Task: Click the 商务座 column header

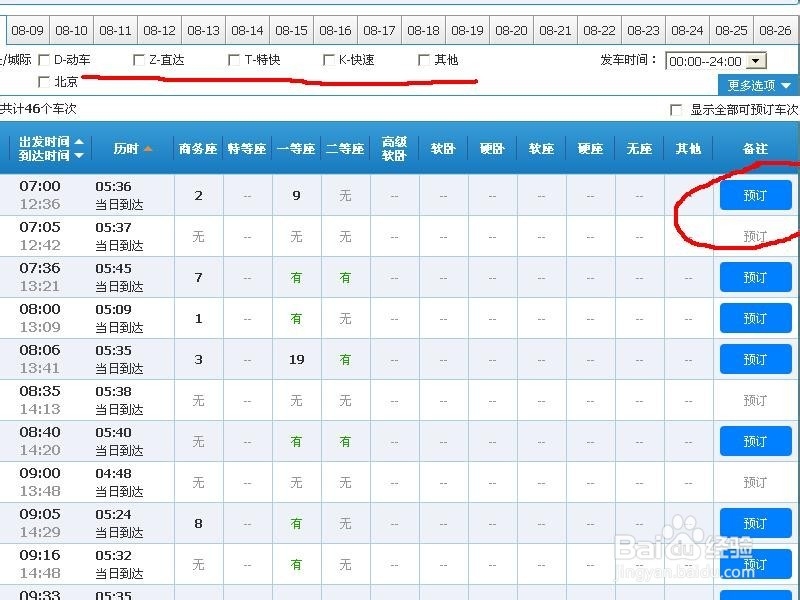Action: (197, 148)
